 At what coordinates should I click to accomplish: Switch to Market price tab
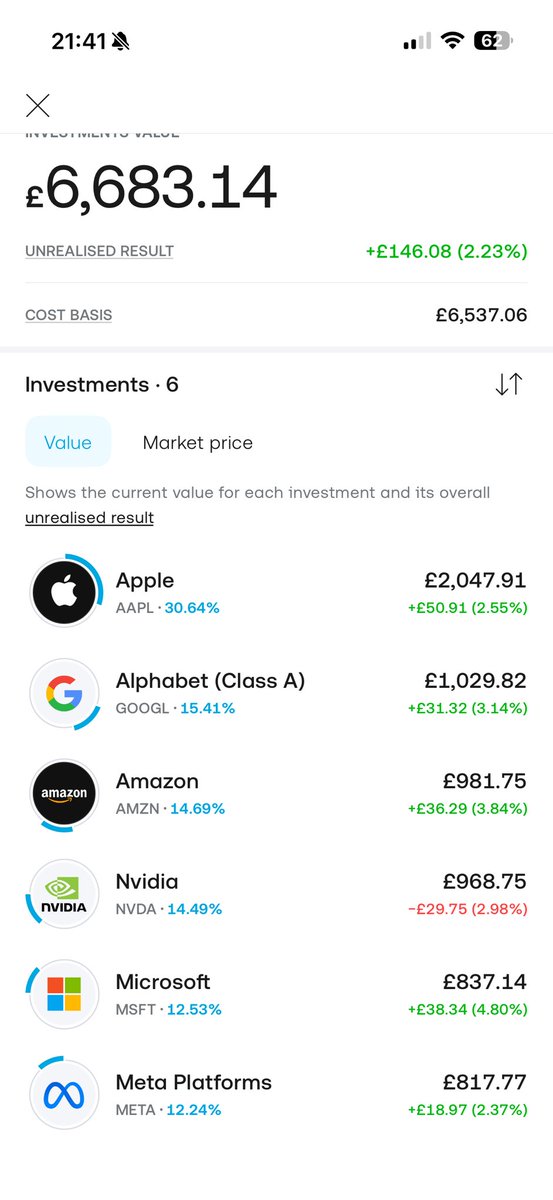pyautogui.click(x=198, y=442)
